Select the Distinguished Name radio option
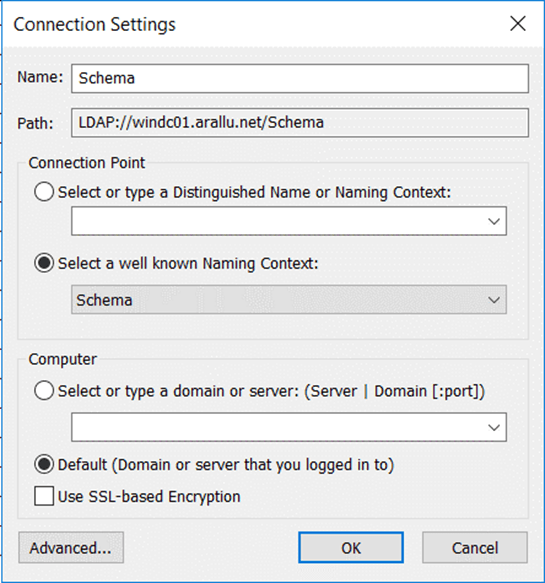The width and height of the screenshot is (545, 583). 44,192
